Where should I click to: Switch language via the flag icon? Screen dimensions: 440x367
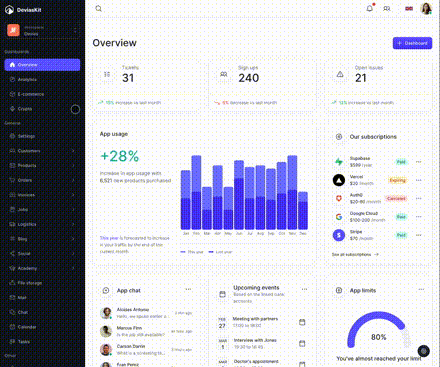pos(409,8)
